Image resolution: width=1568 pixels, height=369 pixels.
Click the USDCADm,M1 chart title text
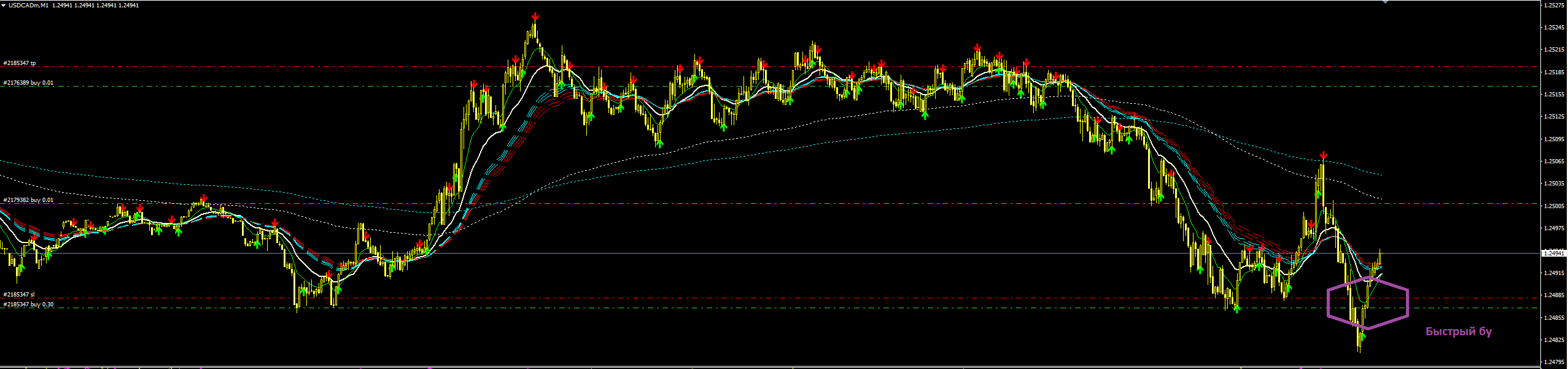pyautogui.click(x=28, y=5)
